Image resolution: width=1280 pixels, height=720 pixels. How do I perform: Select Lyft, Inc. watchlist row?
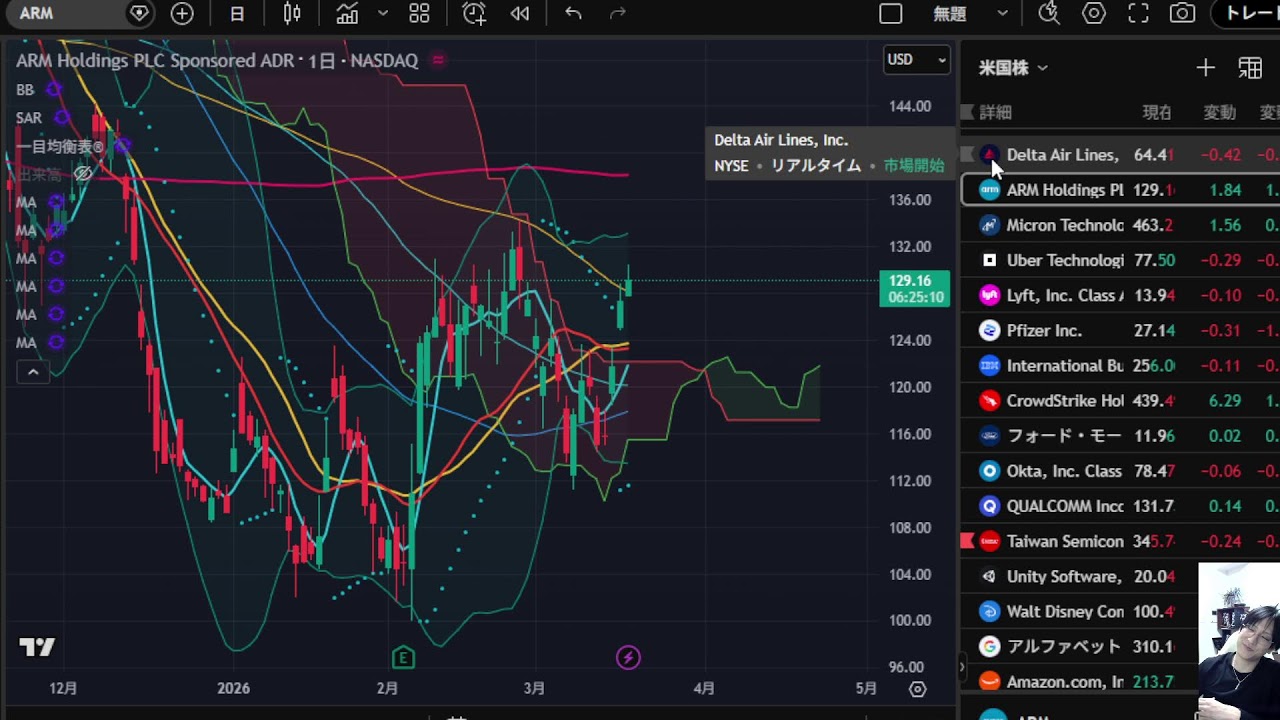tap(1120, 295)
